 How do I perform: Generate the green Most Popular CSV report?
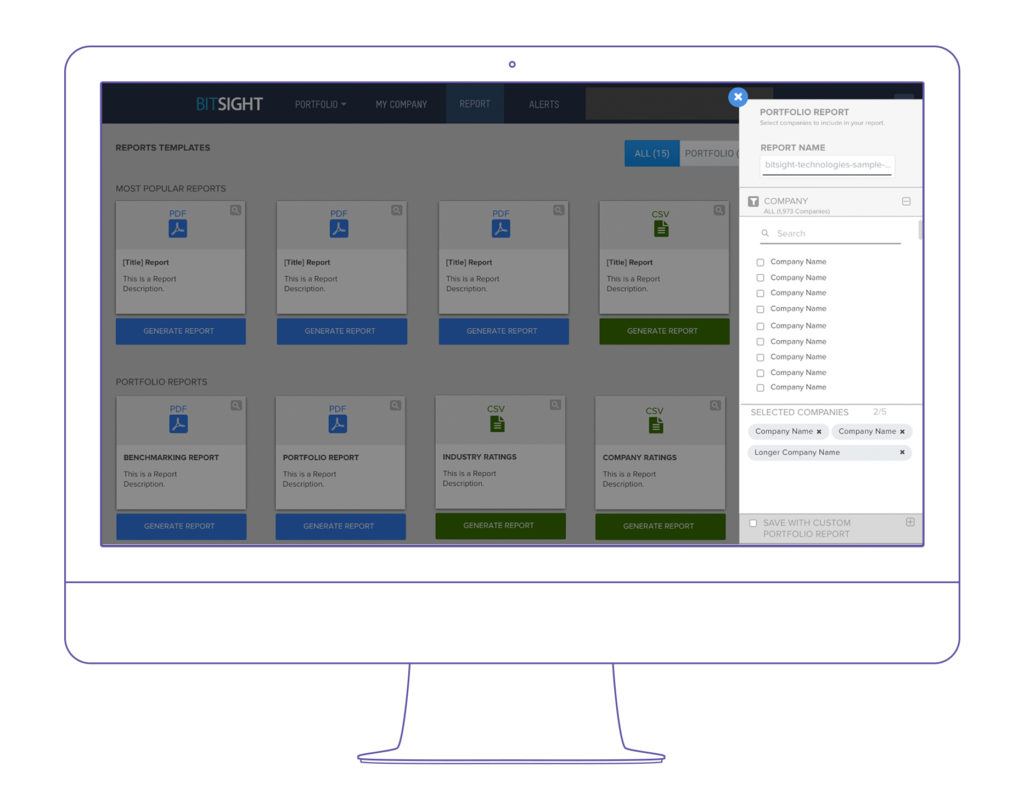coord(664,331)
